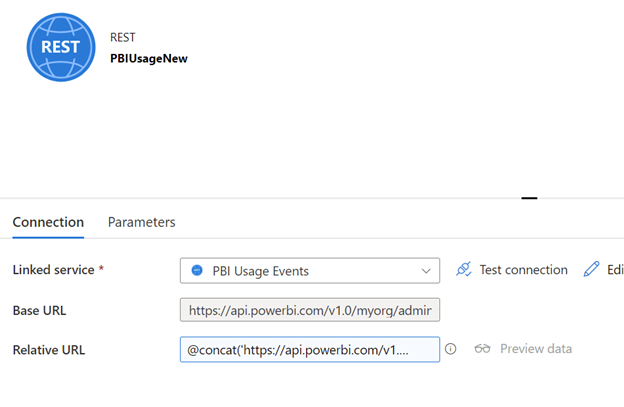Click the REST type label above PBIUsageNew
This screenshot has height=407, width=624.
[x=123, y=37]
